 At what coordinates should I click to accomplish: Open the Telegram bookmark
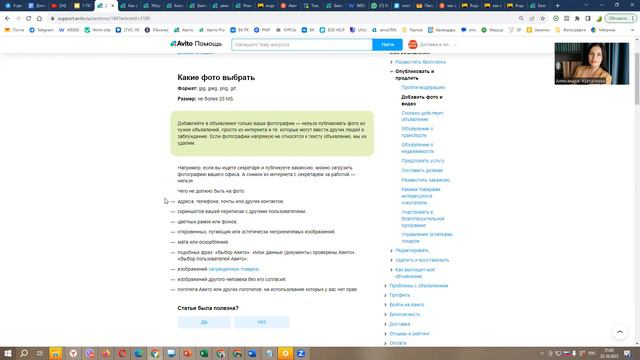(x=41, y=30)
